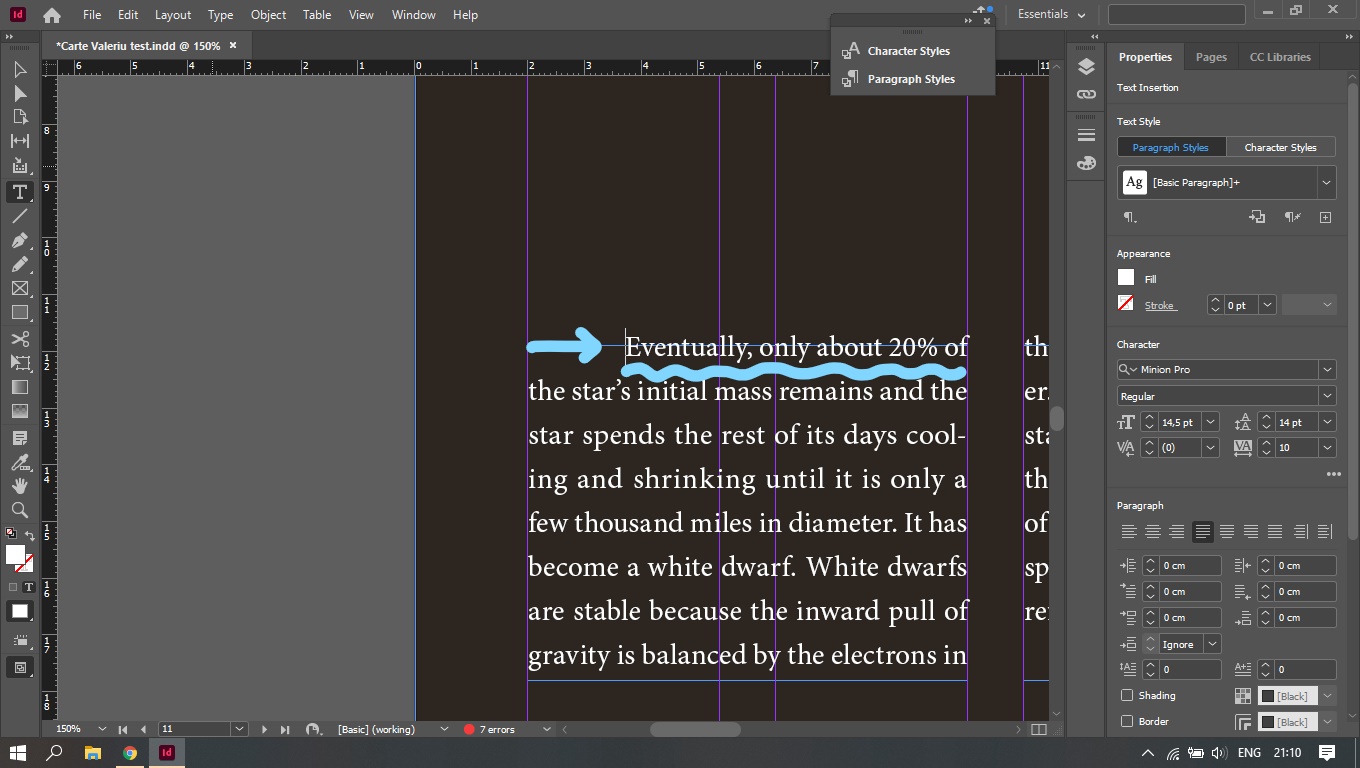
Task: Activate the Hand tool
Action: (19, 486)
